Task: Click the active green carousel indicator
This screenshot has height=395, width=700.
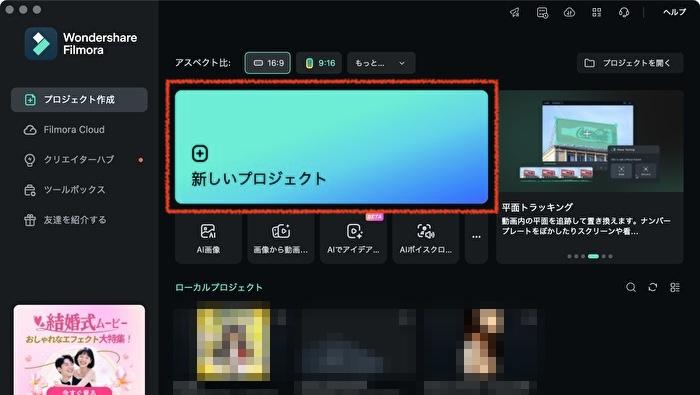Action: point(593,256)
